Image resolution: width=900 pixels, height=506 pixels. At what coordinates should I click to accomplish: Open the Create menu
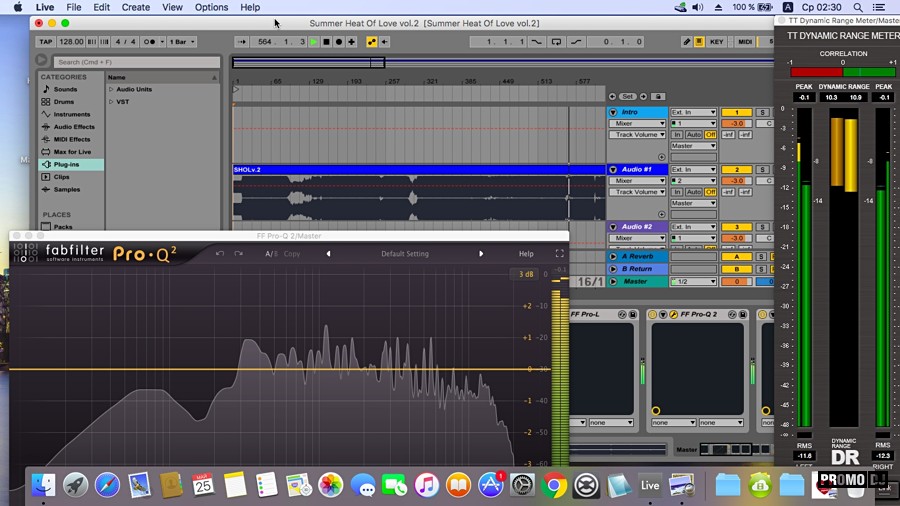135,7
